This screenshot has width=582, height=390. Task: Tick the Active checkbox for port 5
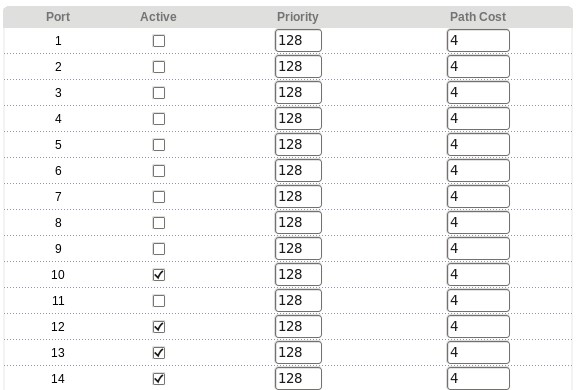click(x=159, y=145)
